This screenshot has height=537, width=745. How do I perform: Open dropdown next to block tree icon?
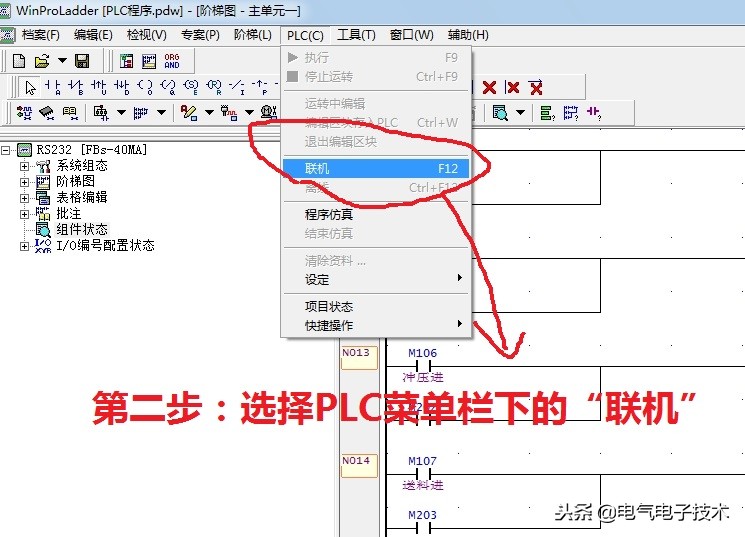pos(121,113)
